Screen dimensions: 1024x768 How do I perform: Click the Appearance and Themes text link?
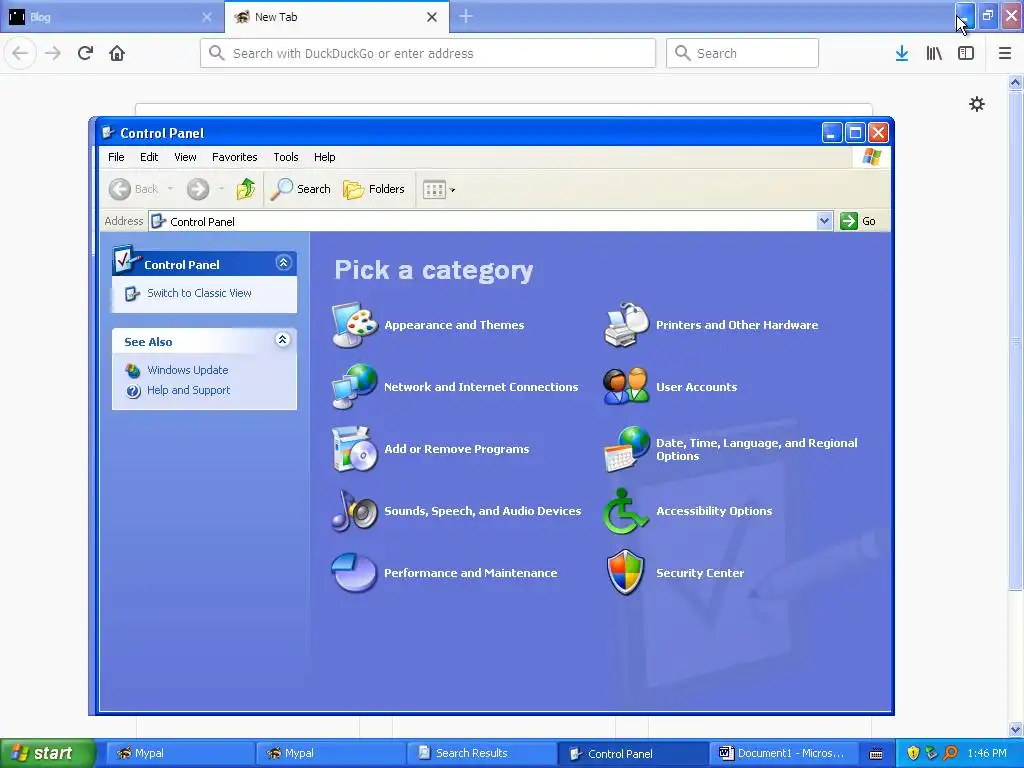454,325
